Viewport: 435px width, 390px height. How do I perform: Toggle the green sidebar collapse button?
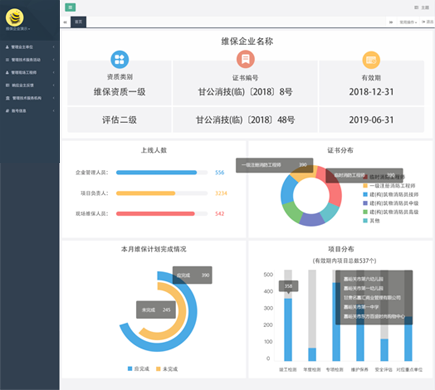point(70,7)
